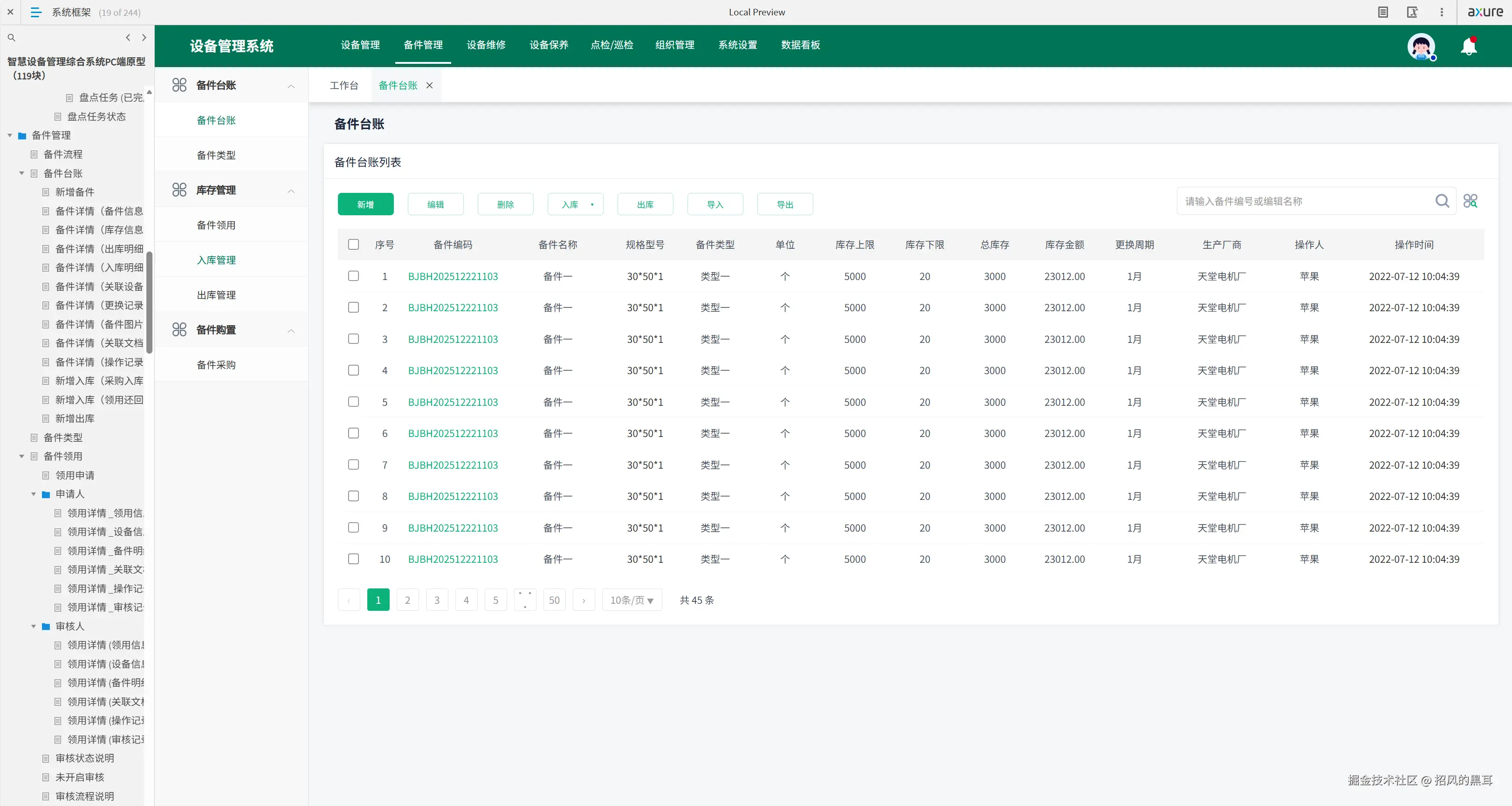Screen dimensions: 1512x806
Task: Tick the checkbox for row 3
Action: pos(353,339)
